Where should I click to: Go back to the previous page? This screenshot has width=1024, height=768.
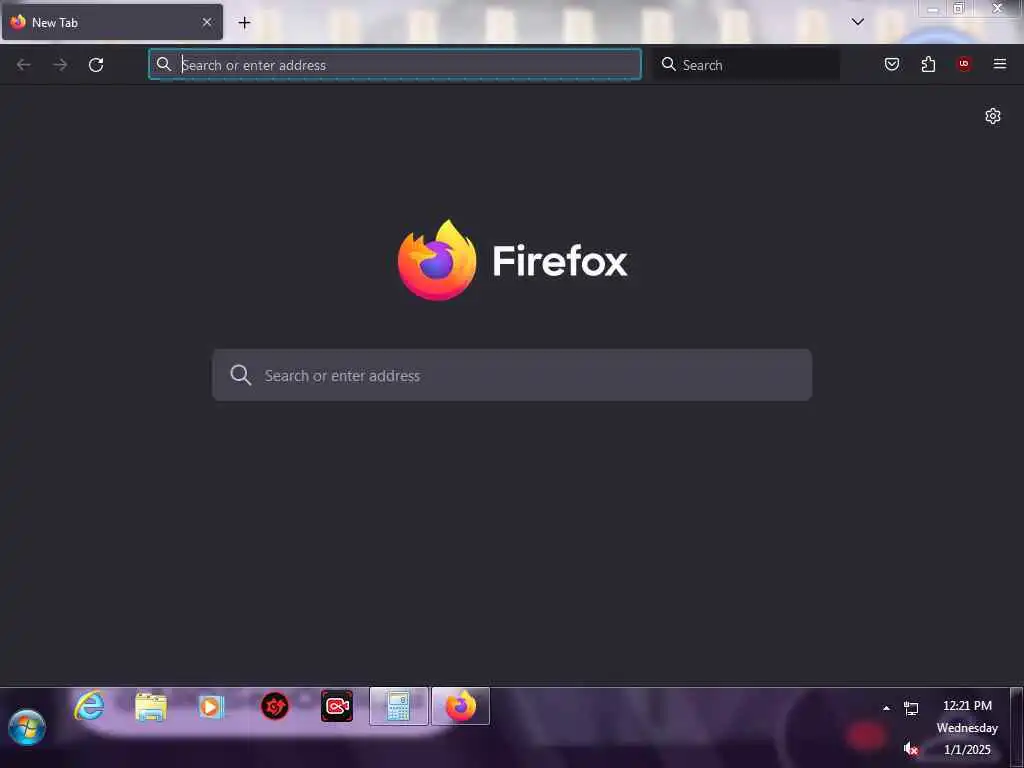24,65
